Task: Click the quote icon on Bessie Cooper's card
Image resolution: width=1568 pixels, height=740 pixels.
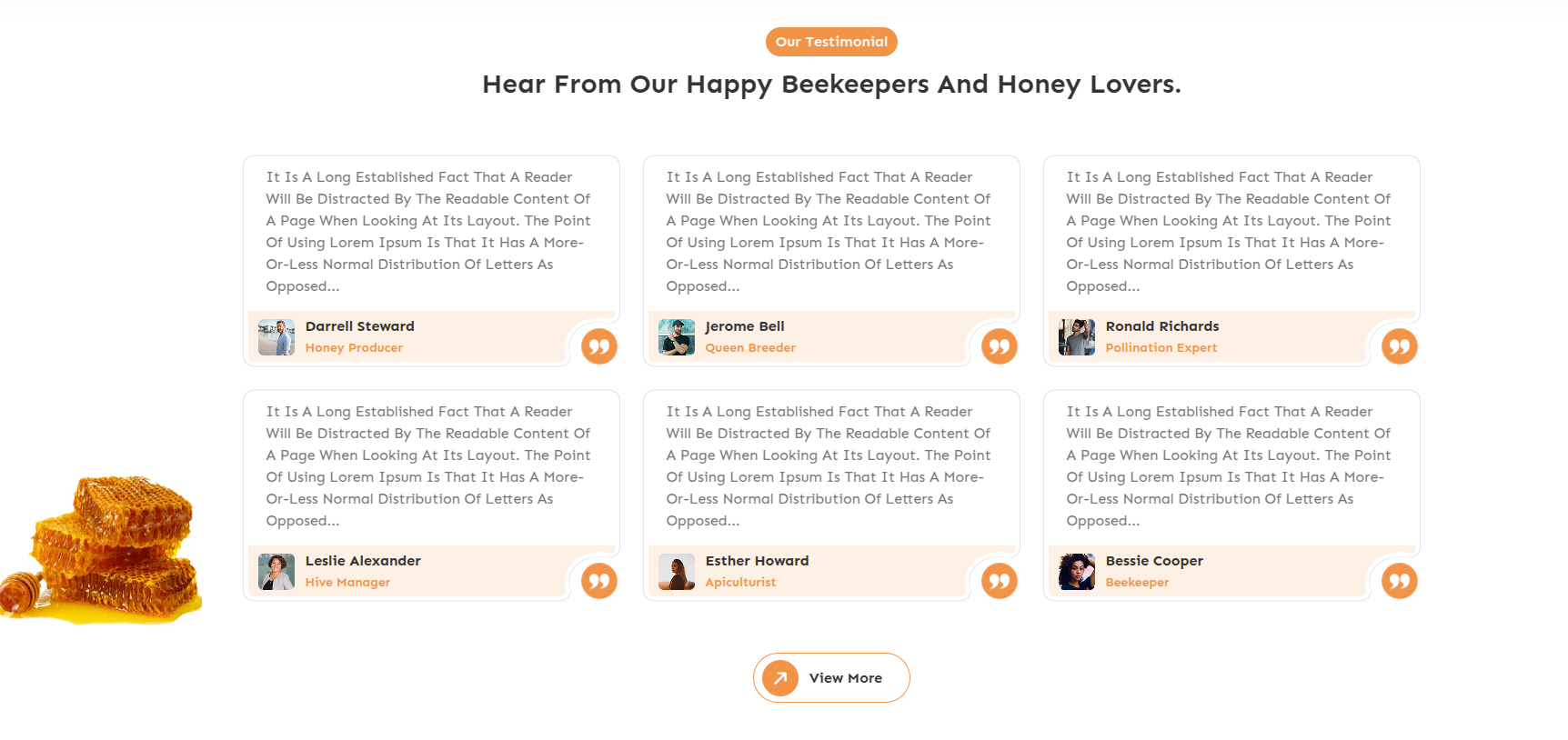Action: [x=1400, y=581]
